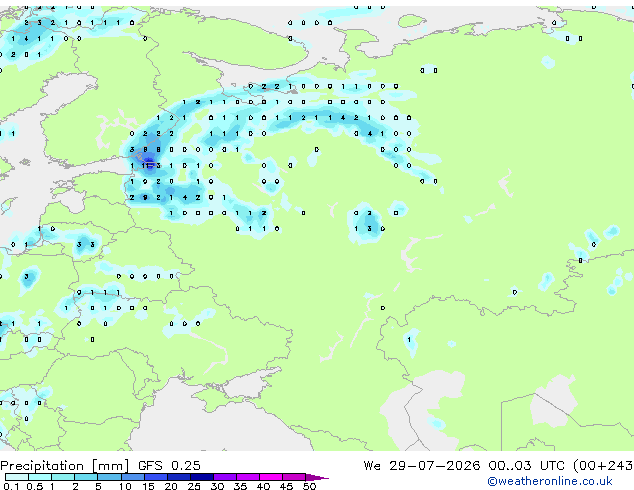Click the legend scale label '15'
634x490 pixels.
pyautogui.click(x=148, y=486)
